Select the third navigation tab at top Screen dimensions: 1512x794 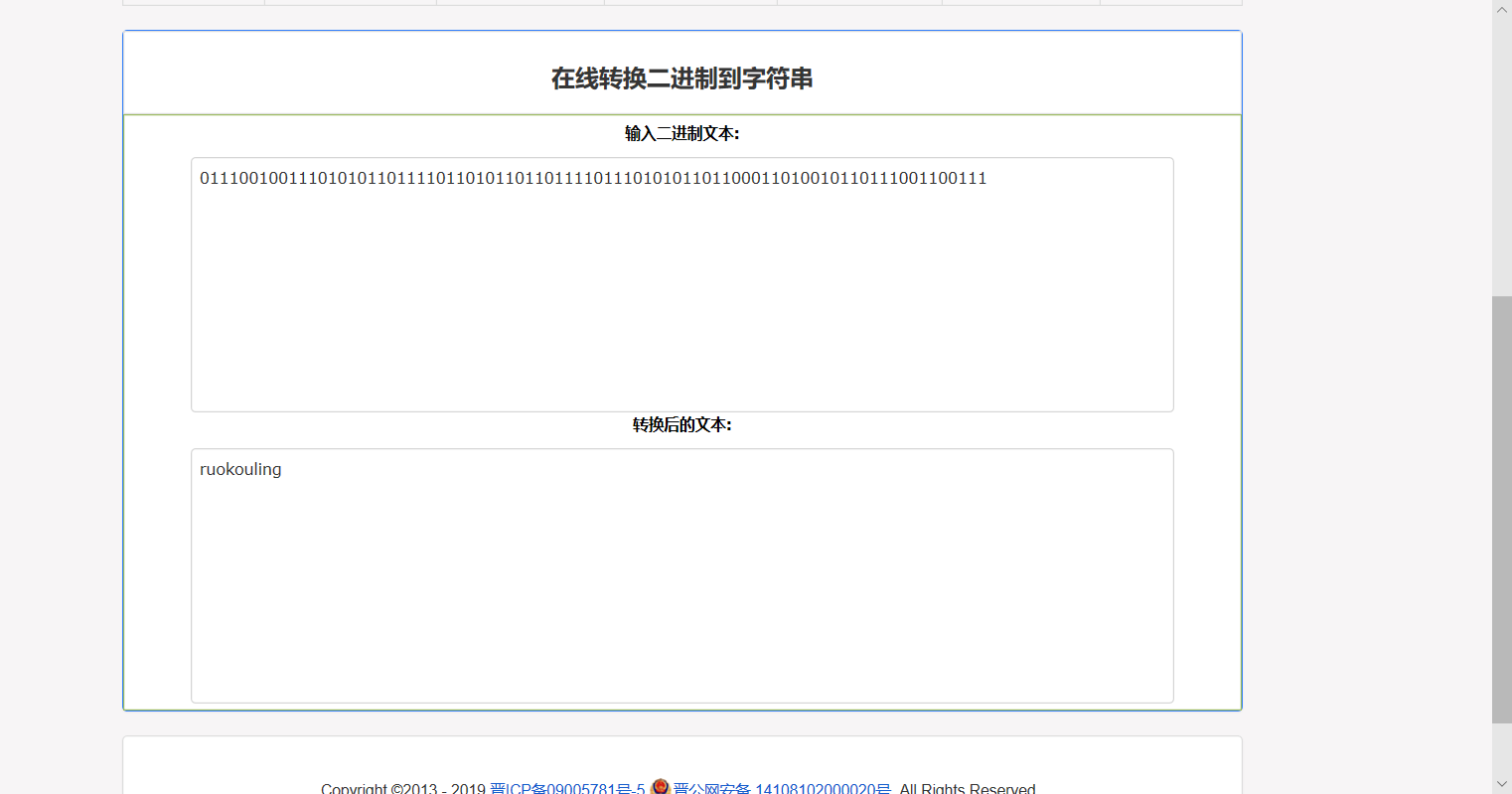point(520,2)
